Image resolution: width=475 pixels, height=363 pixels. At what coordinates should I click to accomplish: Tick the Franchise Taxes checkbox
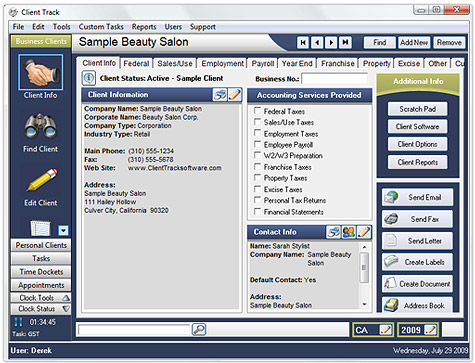(257, 167)
